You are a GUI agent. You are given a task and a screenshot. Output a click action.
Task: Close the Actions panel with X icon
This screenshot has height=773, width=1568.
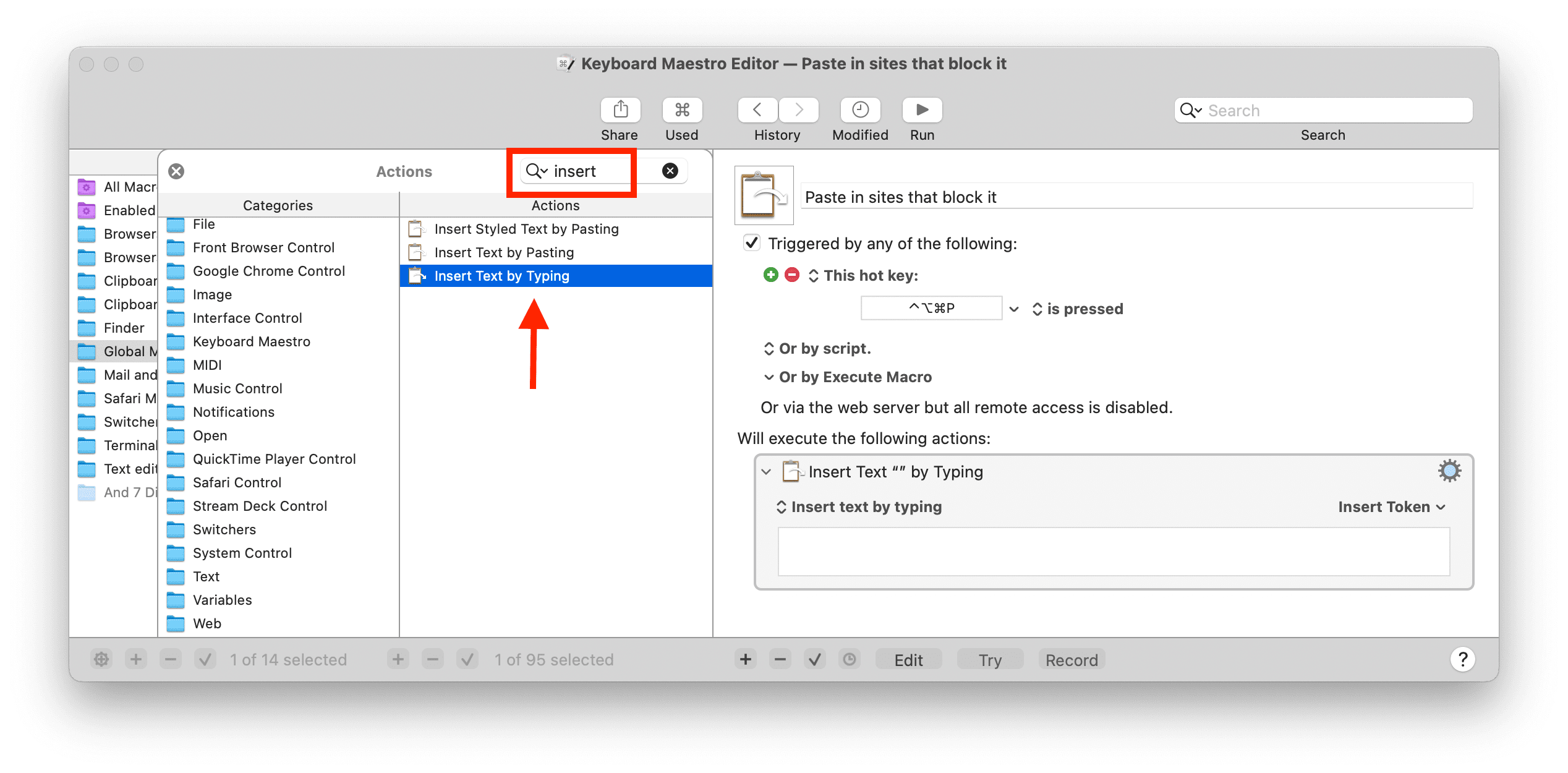click(x=176, y=171)
